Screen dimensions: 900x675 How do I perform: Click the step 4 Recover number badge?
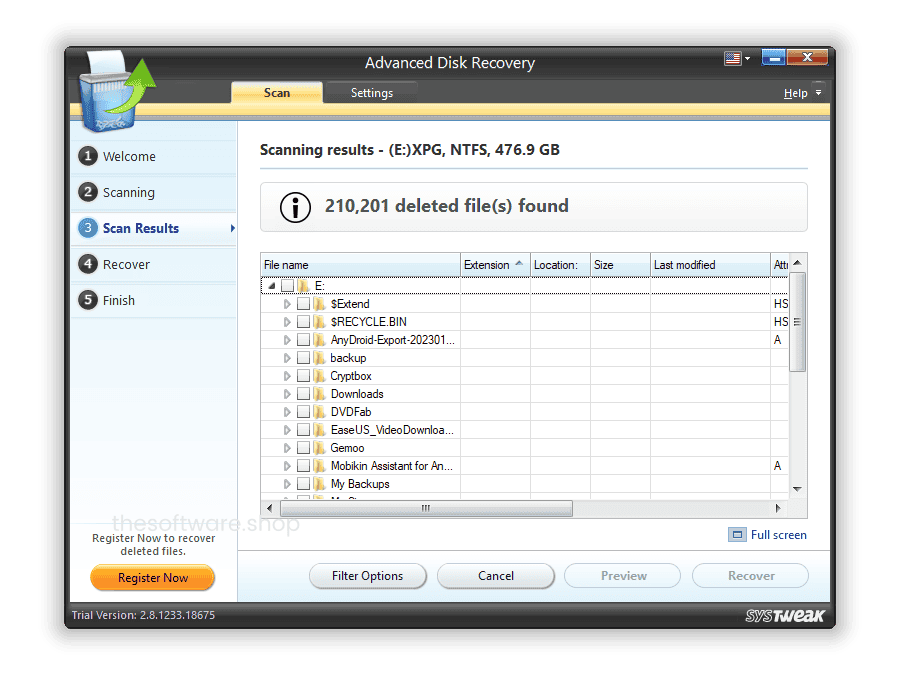pyautogui.click(x=88, y=264)
